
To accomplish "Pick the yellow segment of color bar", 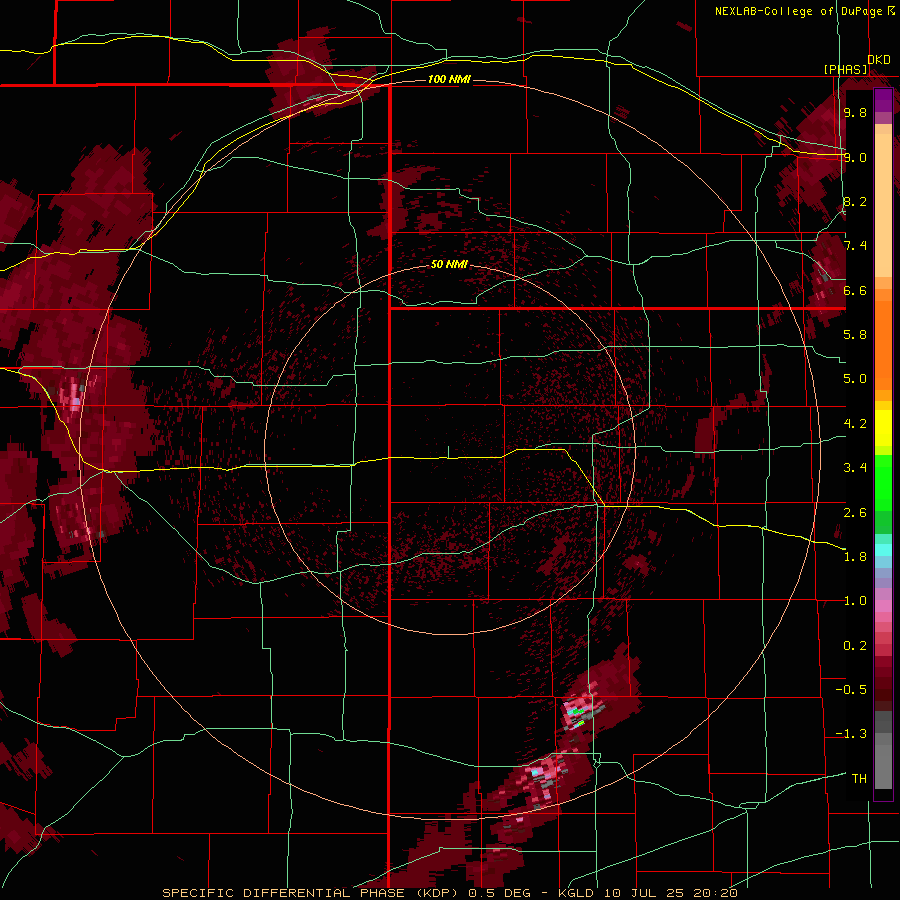I will [x=883, y=428].
